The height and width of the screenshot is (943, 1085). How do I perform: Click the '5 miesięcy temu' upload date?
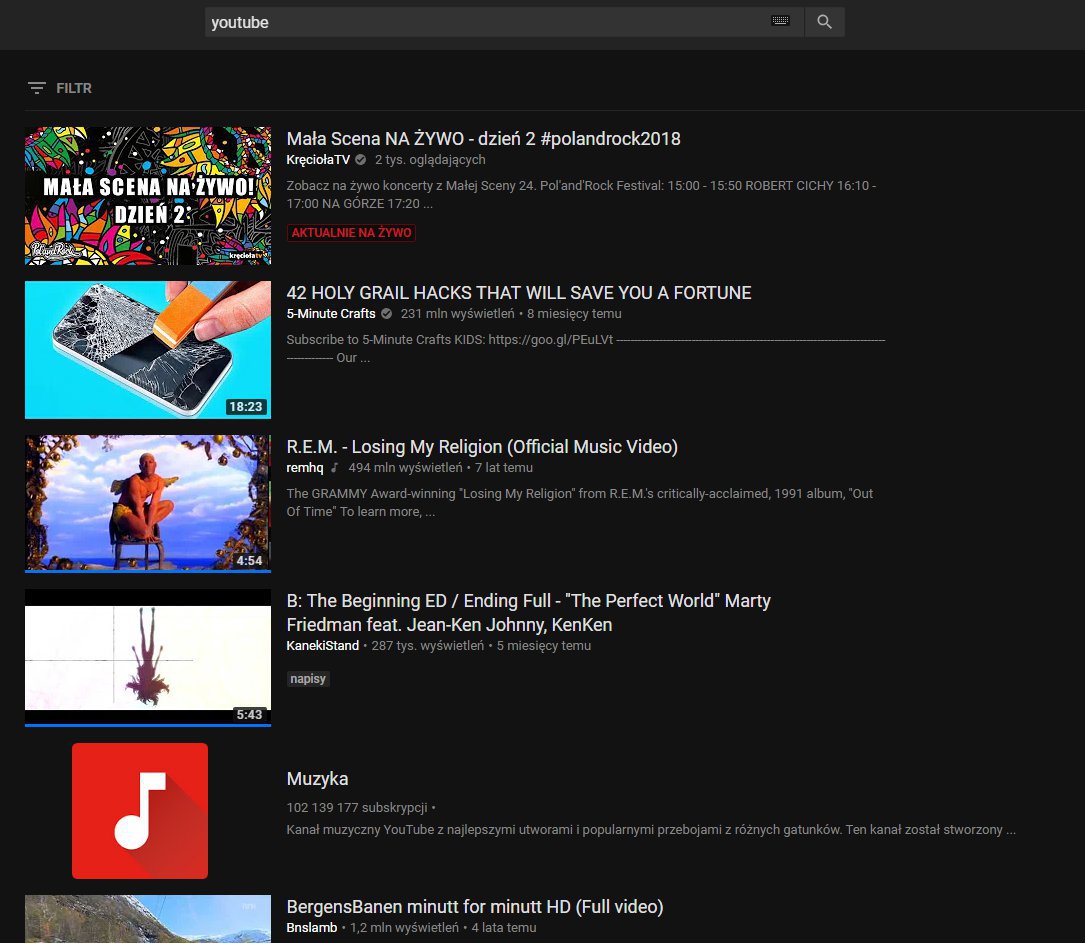click(x=544, y=646)
